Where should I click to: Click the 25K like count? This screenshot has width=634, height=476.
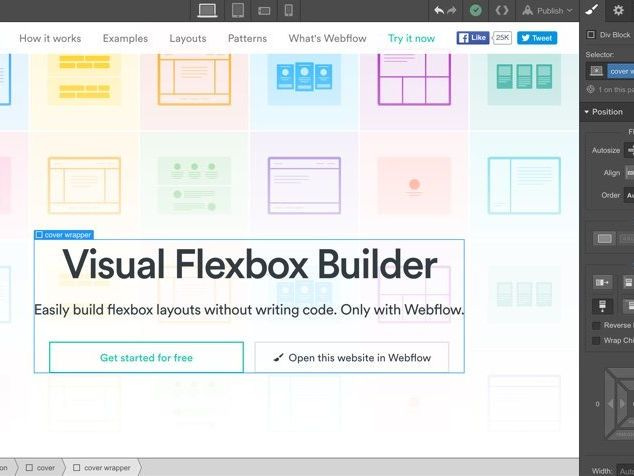coord(502,38)
